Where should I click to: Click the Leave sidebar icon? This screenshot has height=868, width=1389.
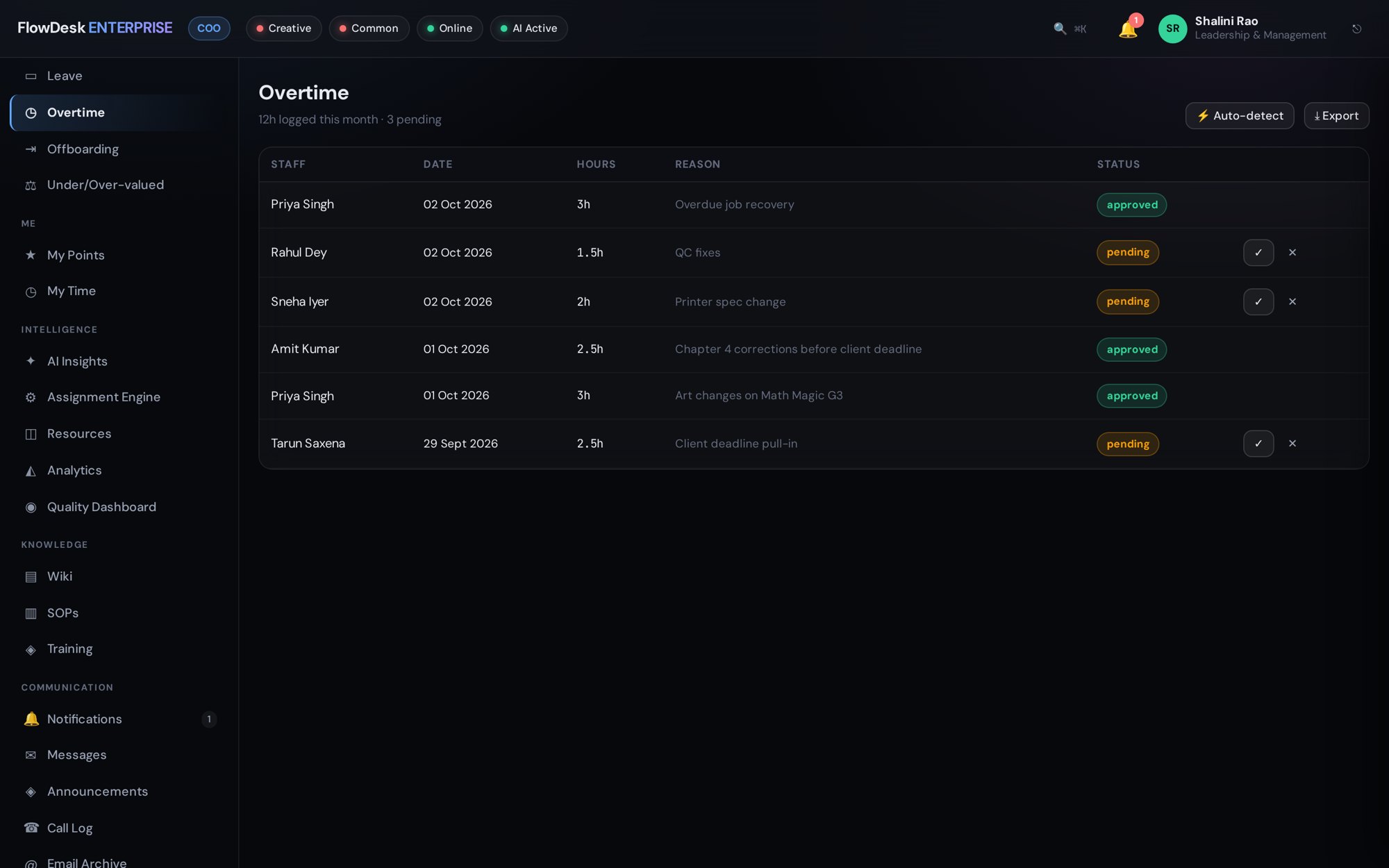pyautogui.click(x=31, y=76)
